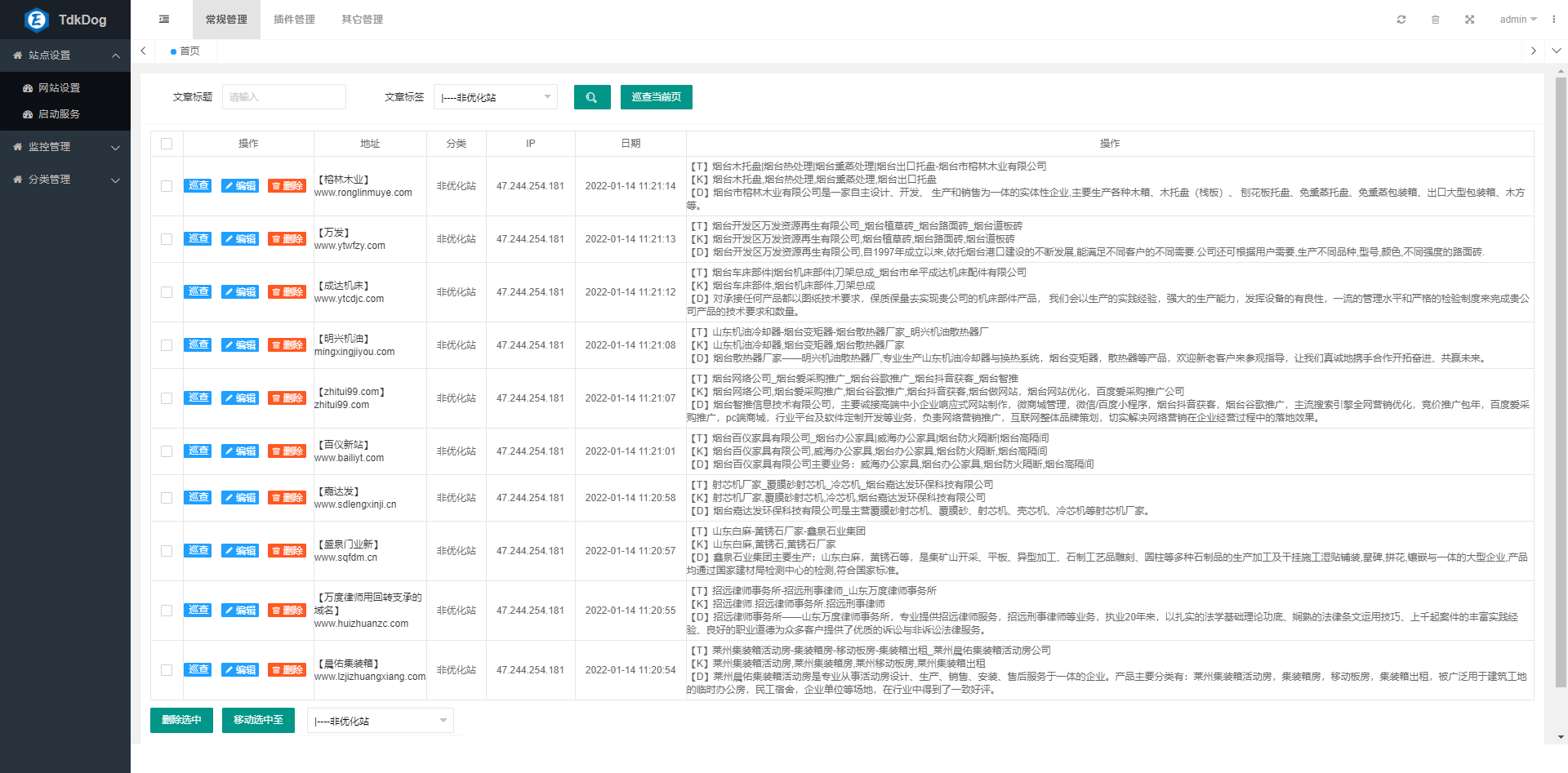1568x773 pixels.
Task: Edit the www.ronglinmuye.com row
Action: [x=240, y=186]
